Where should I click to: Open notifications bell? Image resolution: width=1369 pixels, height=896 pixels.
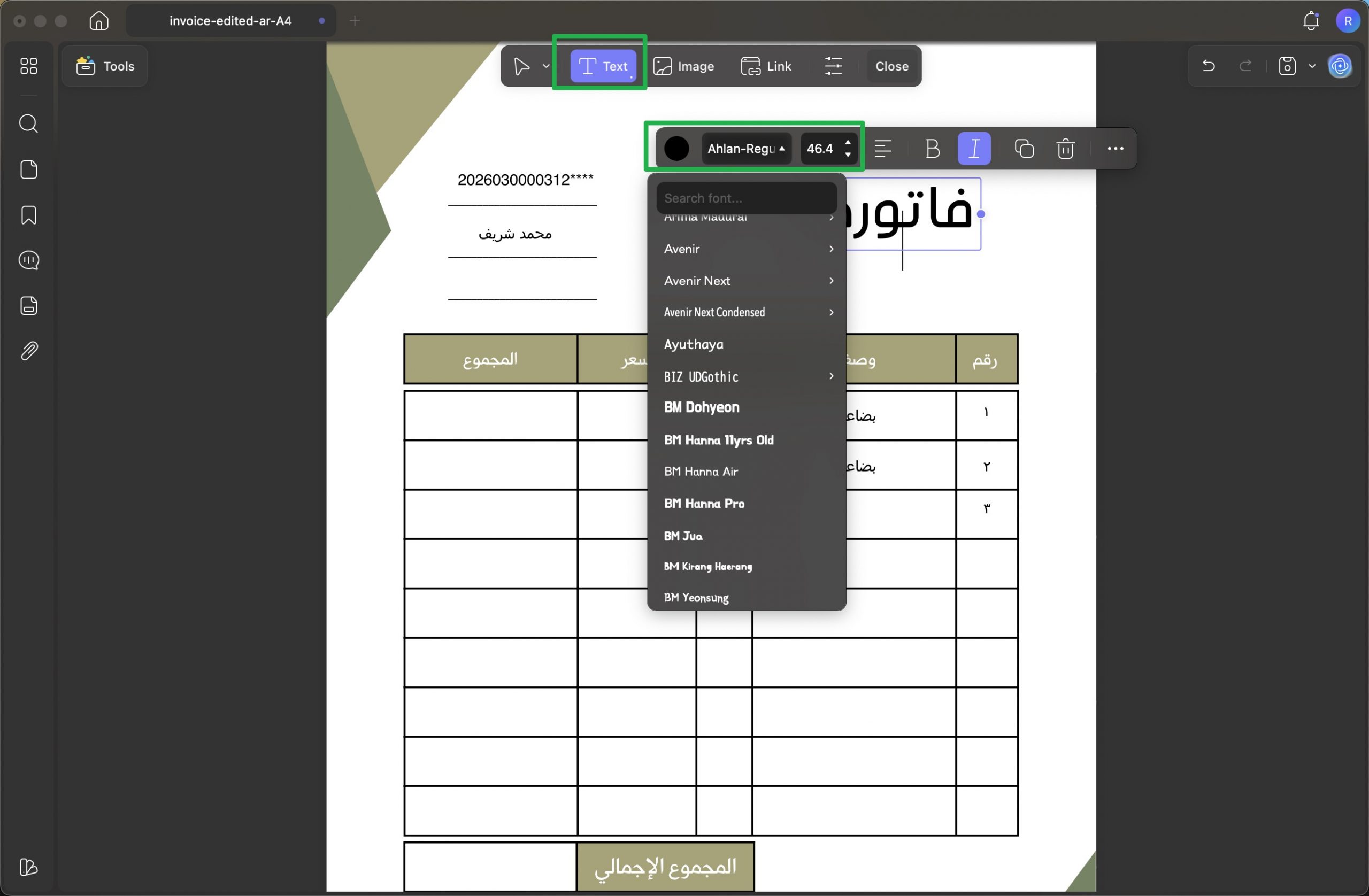point(1310,21)
